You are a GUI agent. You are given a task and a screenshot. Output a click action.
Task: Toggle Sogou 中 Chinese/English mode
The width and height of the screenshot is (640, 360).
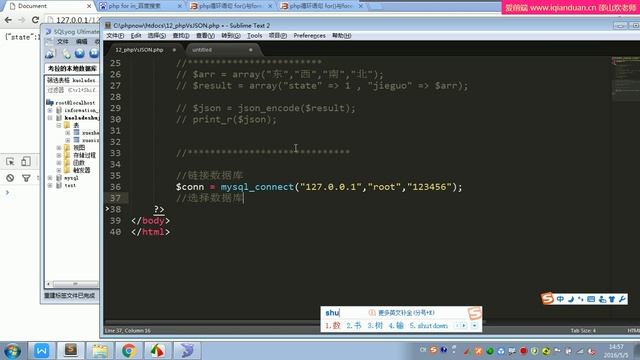click(560, 299)
